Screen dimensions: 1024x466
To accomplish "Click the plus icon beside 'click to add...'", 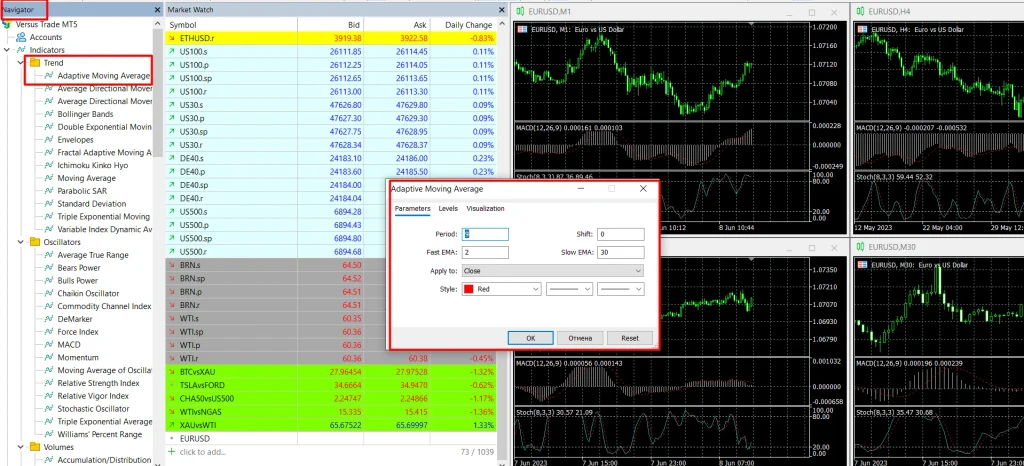I will pyautogui.click(x=172, y=452).
